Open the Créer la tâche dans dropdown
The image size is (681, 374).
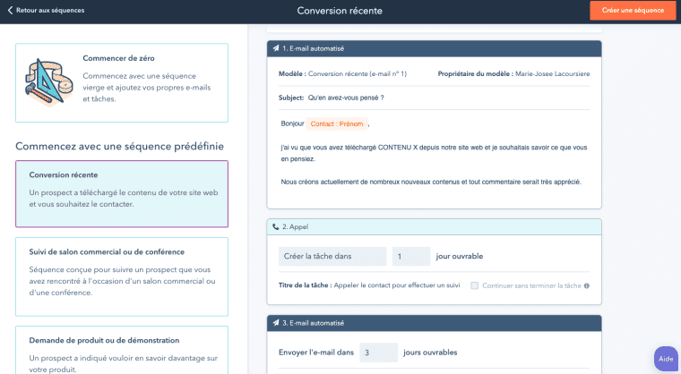point(332,256)
